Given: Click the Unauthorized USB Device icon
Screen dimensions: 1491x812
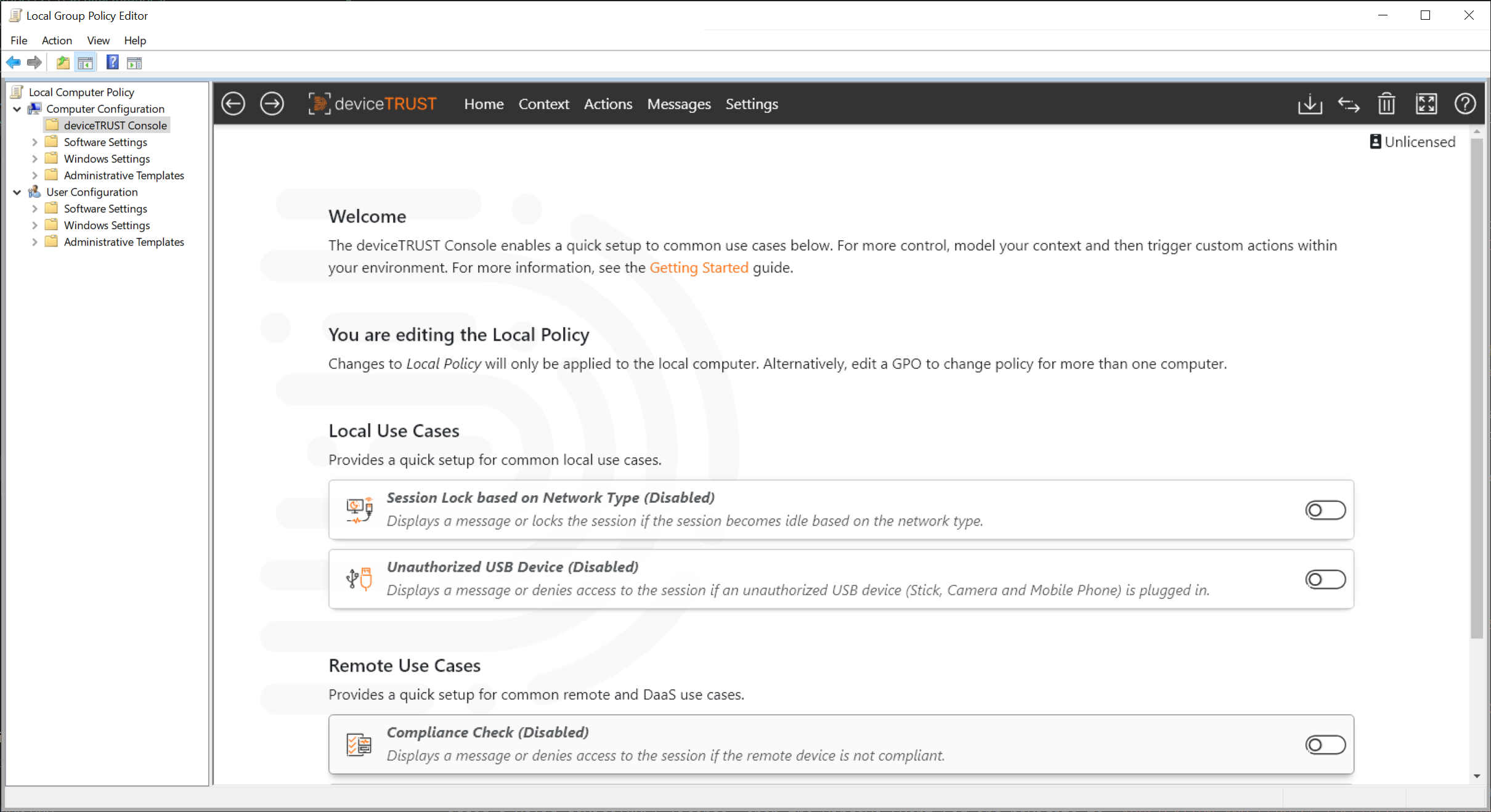Looking at the screenshot, I should tap(358, 579).
